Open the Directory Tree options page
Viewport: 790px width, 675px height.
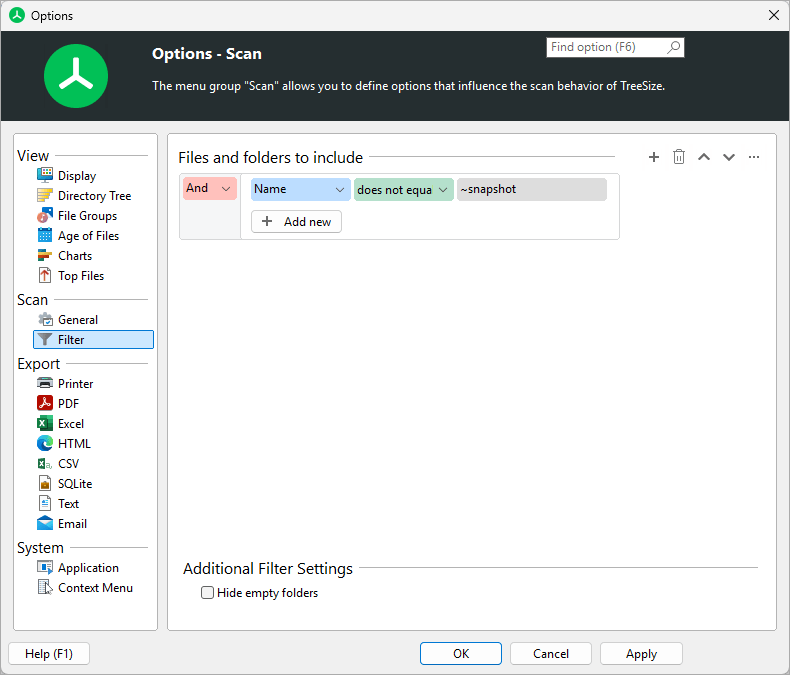coord(94,195)
